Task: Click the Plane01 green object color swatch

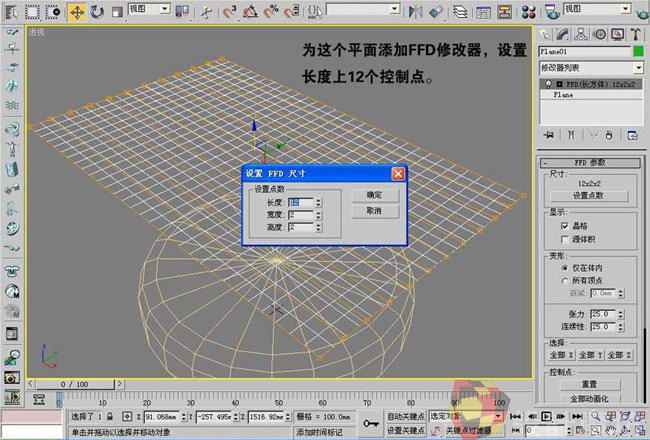Action: tap(639, 51)
